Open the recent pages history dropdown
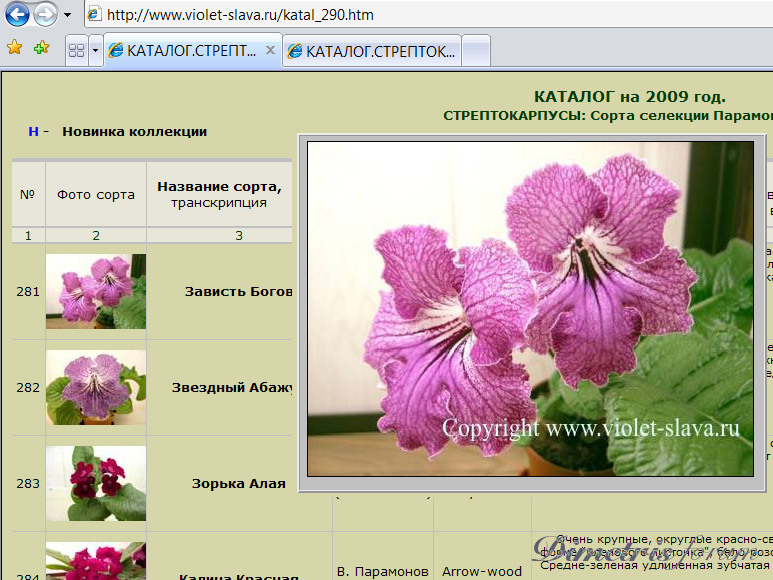This screenshot has height=580, width=773. (x=67, y=16)
